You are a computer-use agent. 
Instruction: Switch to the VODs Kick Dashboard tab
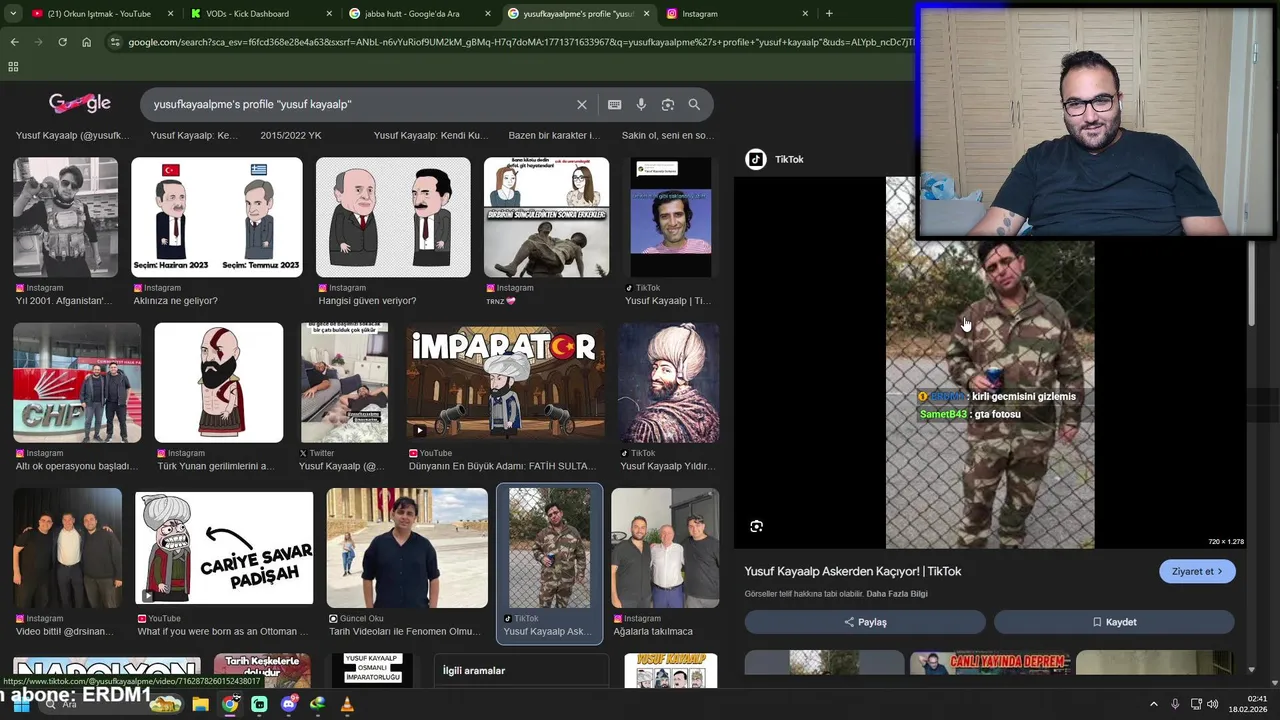[259, 14]
